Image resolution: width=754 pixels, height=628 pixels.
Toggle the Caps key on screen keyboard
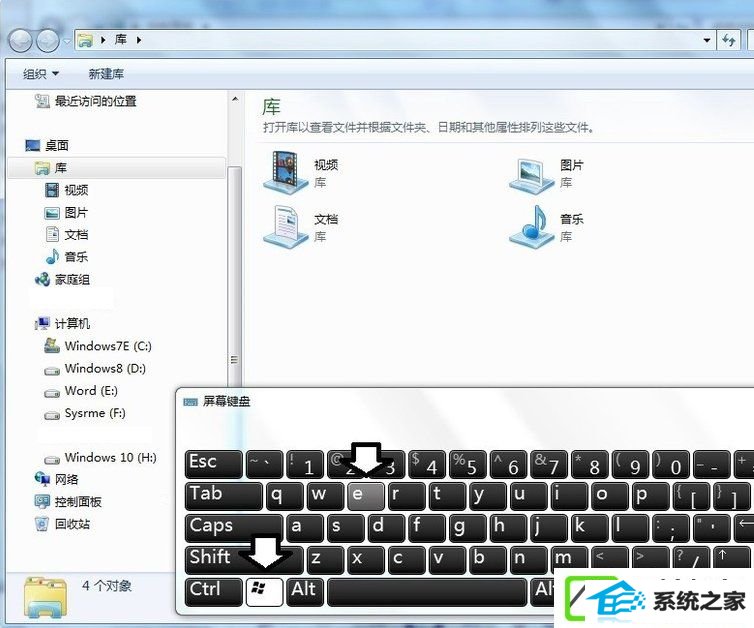pyautogui.click(x=234, y=528)
